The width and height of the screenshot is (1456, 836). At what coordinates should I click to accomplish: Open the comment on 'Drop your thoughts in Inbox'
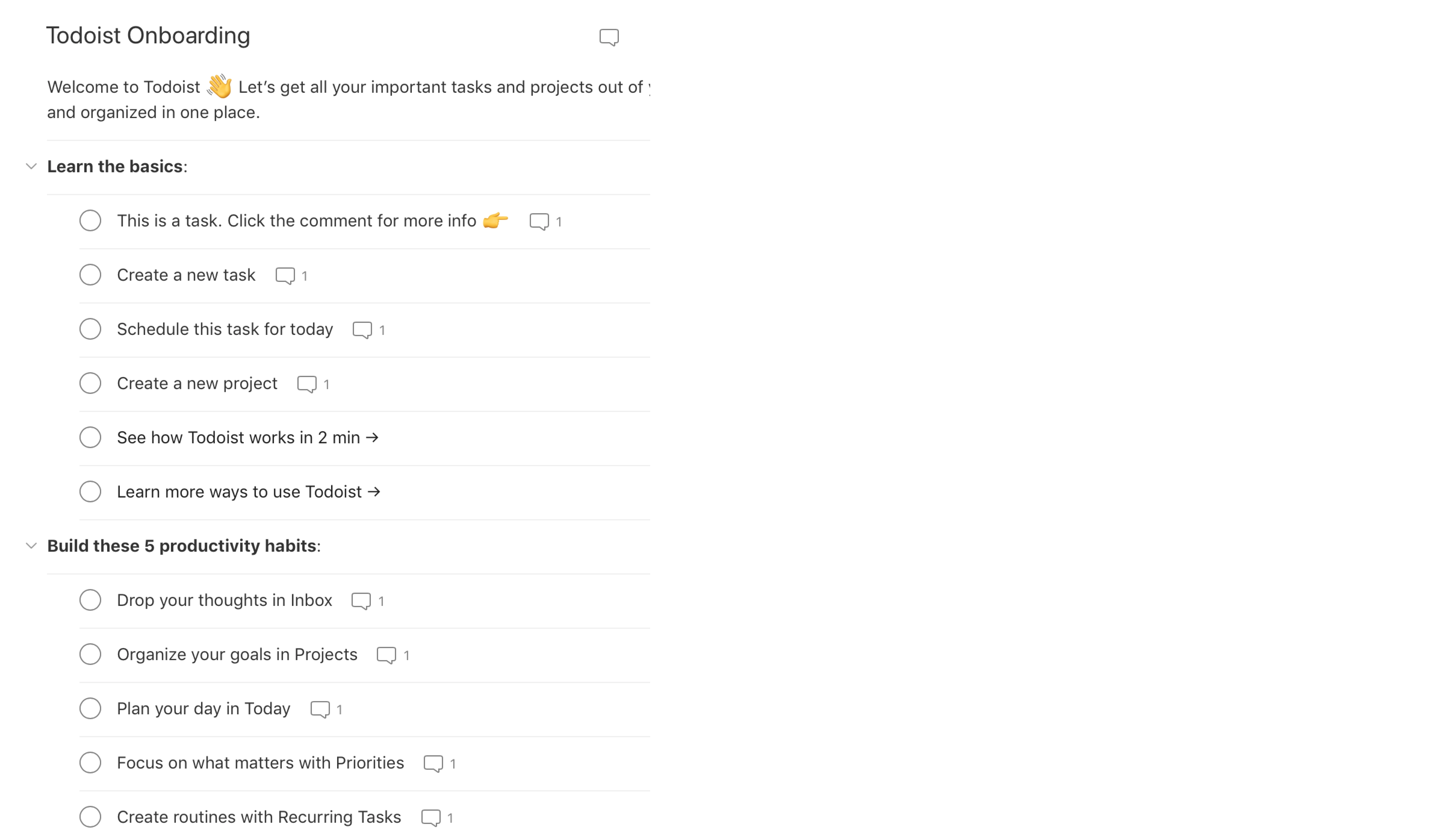pos(361,600)
